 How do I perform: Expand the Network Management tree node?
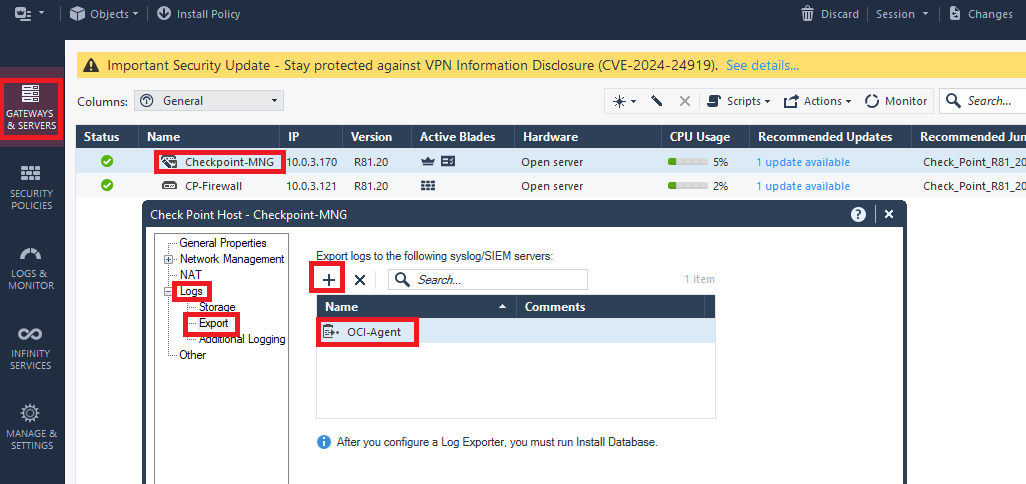(x=169, y=259)
